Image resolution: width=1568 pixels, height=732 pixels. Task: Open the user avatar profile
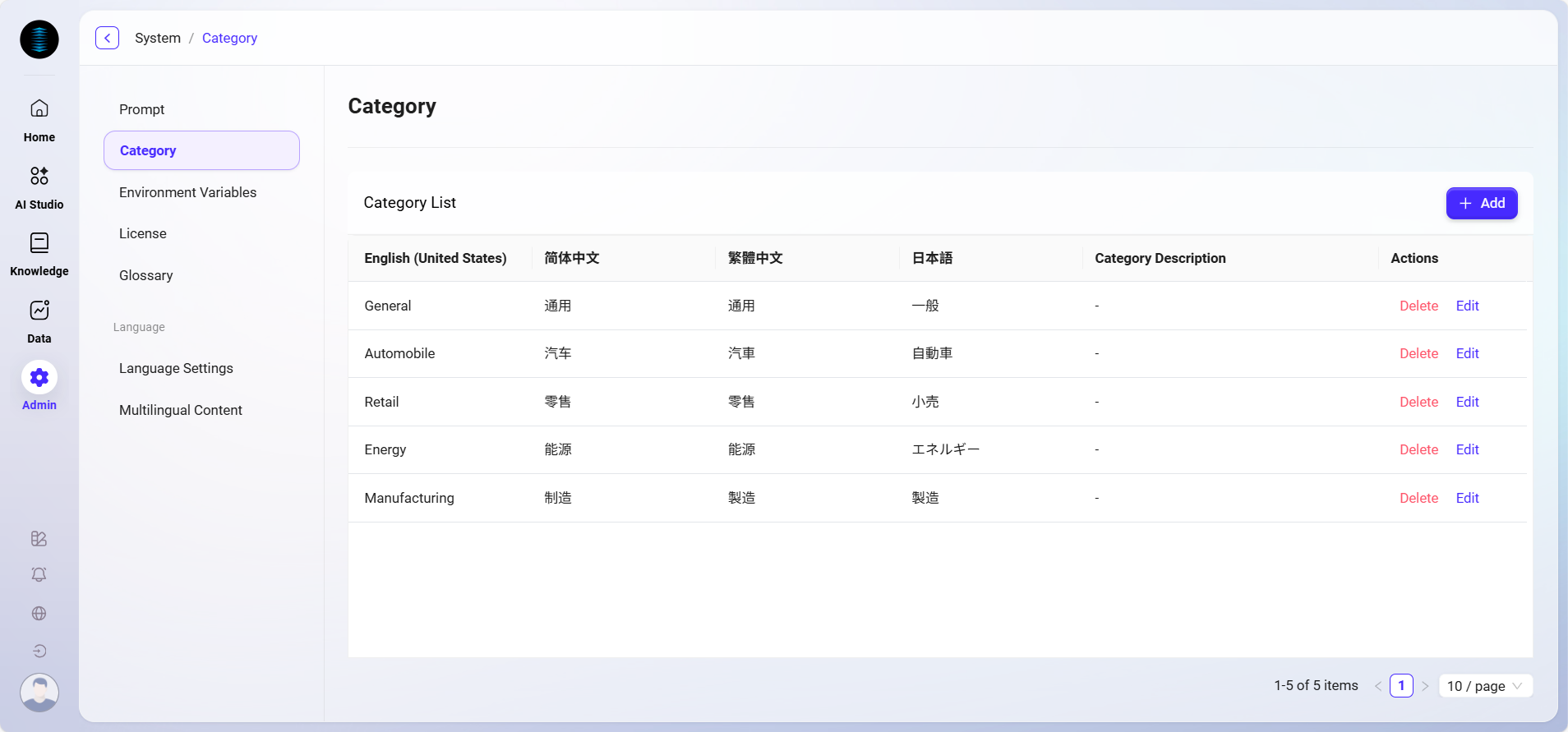tap(39, 693)
